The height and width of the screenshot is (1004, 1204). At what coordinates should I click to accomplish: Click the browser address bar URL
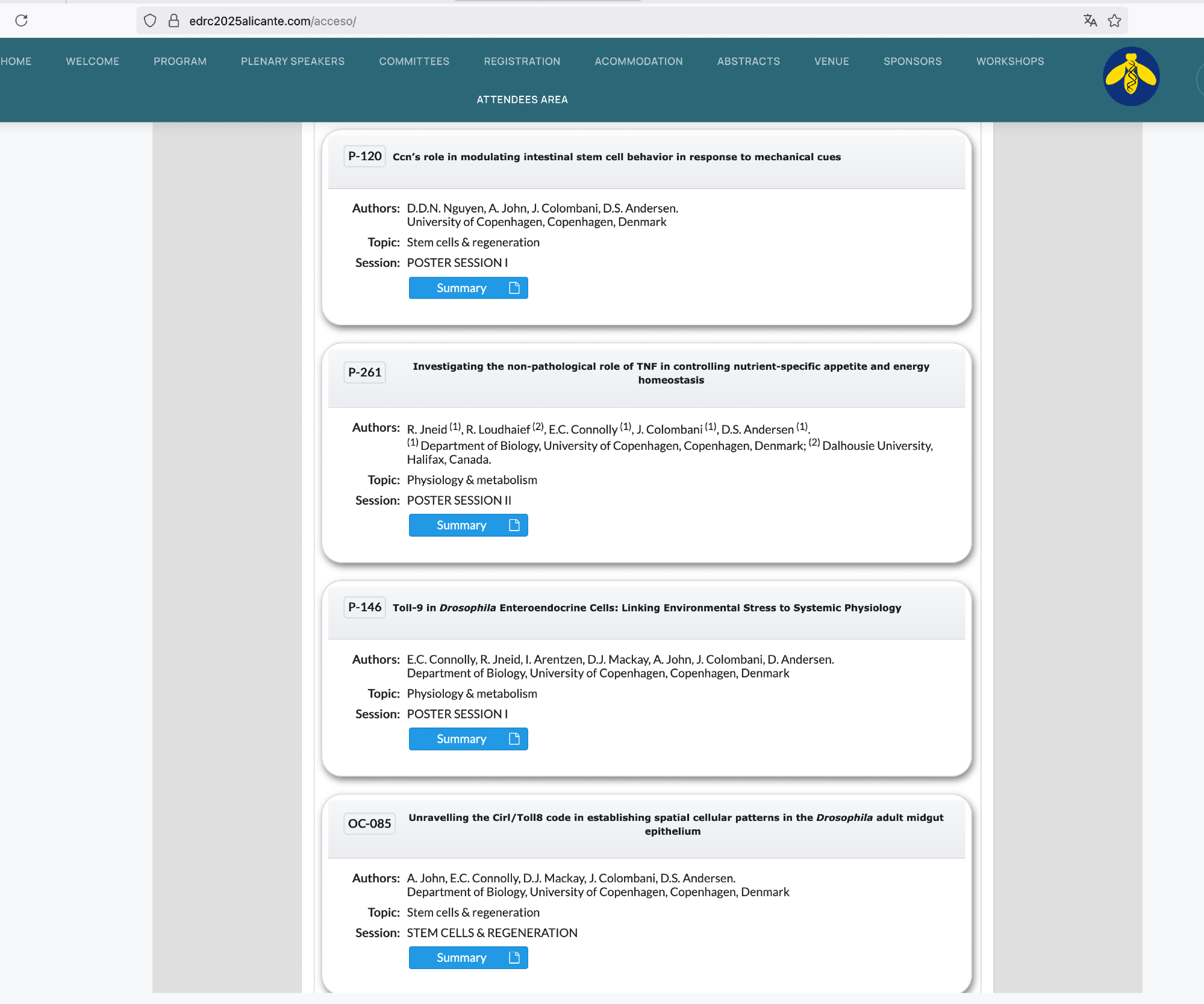point(272,21)
